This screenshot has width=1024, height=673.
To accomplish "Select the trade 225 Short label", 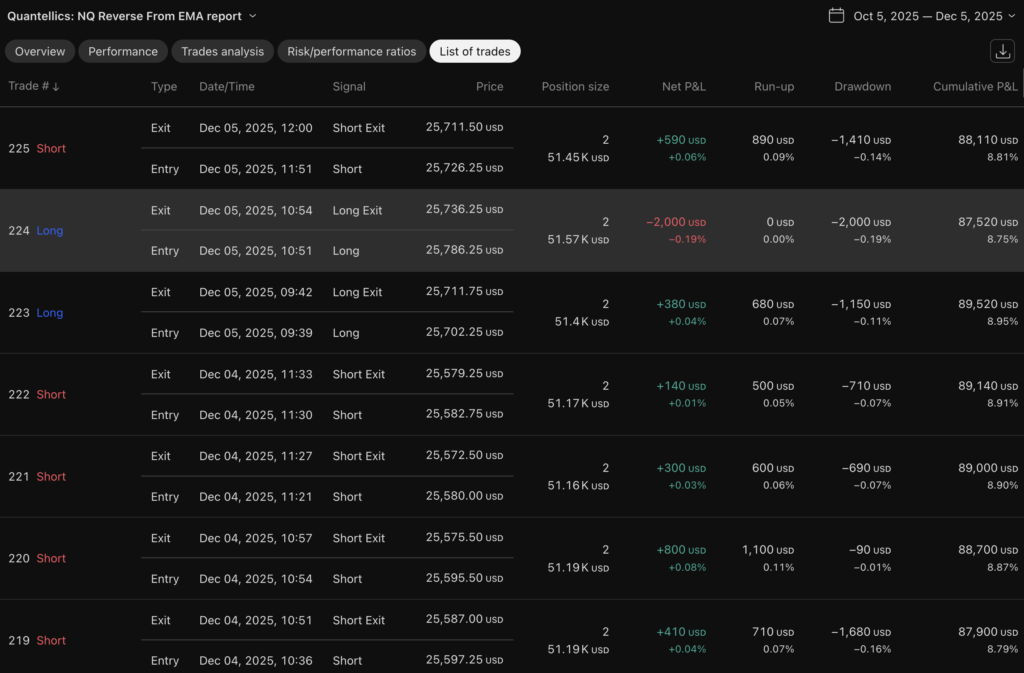I will [37, 149].
